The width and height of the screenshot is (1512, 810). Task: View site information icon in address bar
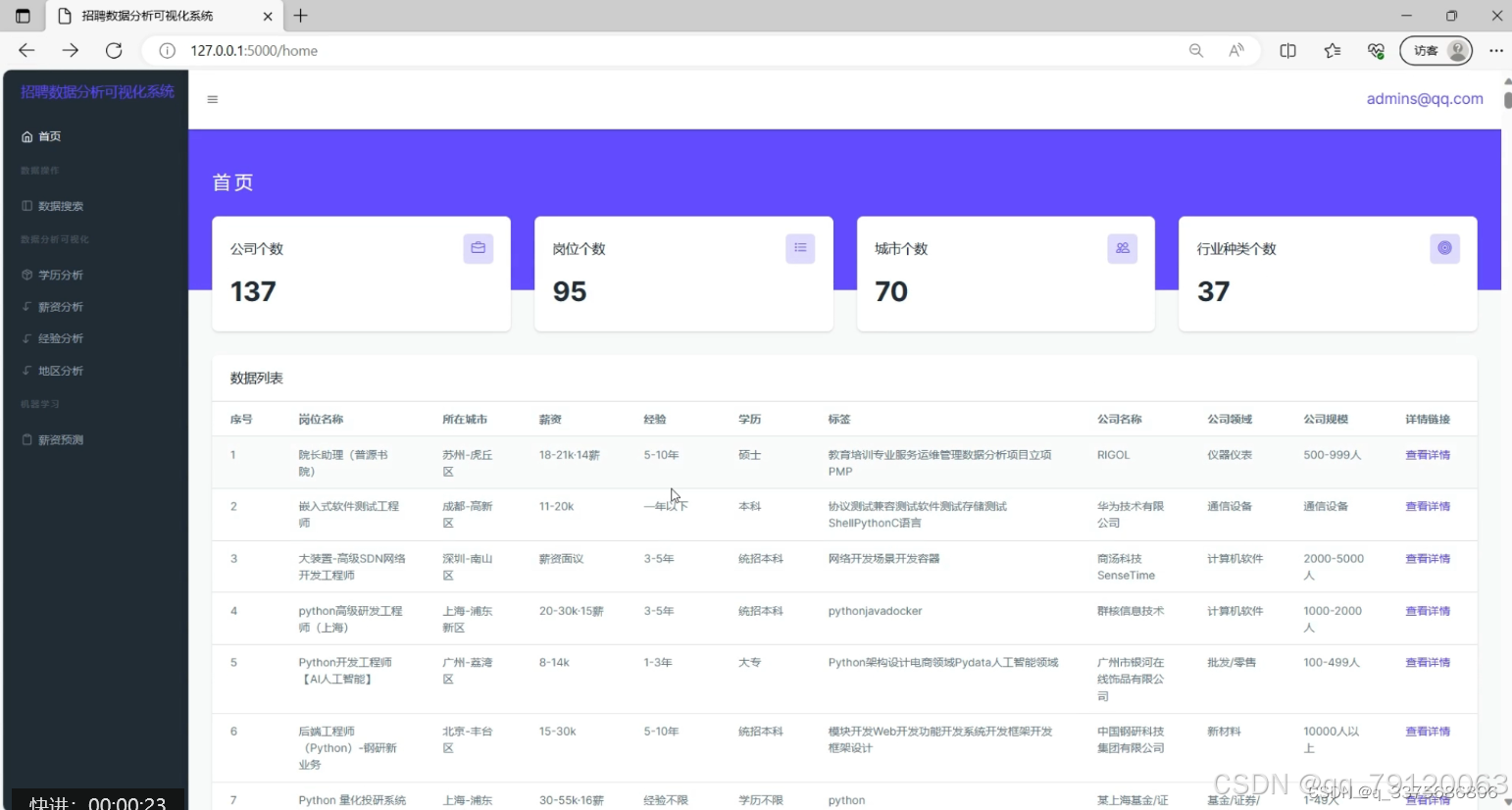point(168,50)
